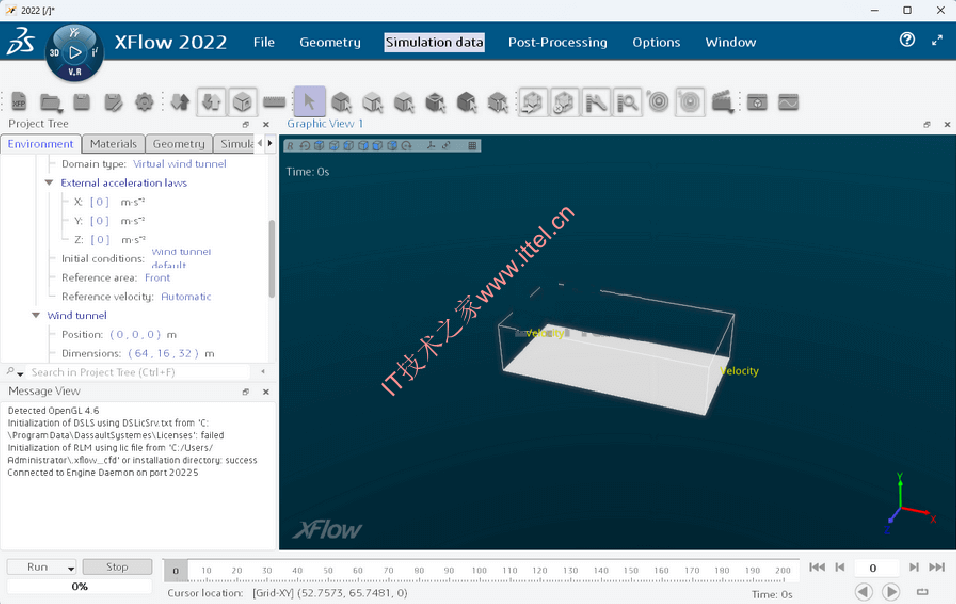
Task: Open the Simulation data menu
Action: point(435,42)
